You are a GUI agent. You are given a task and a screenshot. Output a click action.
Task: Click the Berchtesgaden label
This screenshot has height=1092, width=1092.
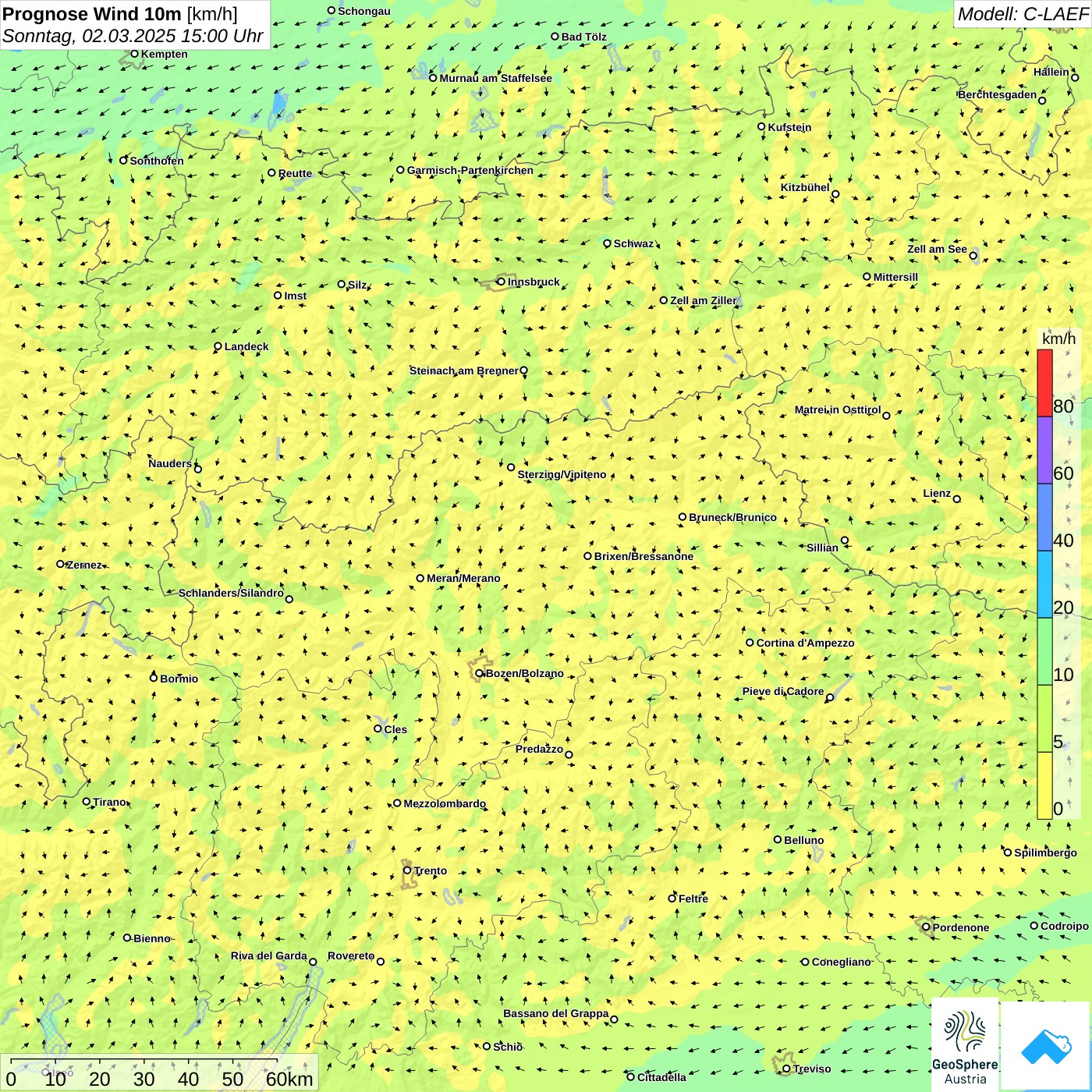point(998,94)
